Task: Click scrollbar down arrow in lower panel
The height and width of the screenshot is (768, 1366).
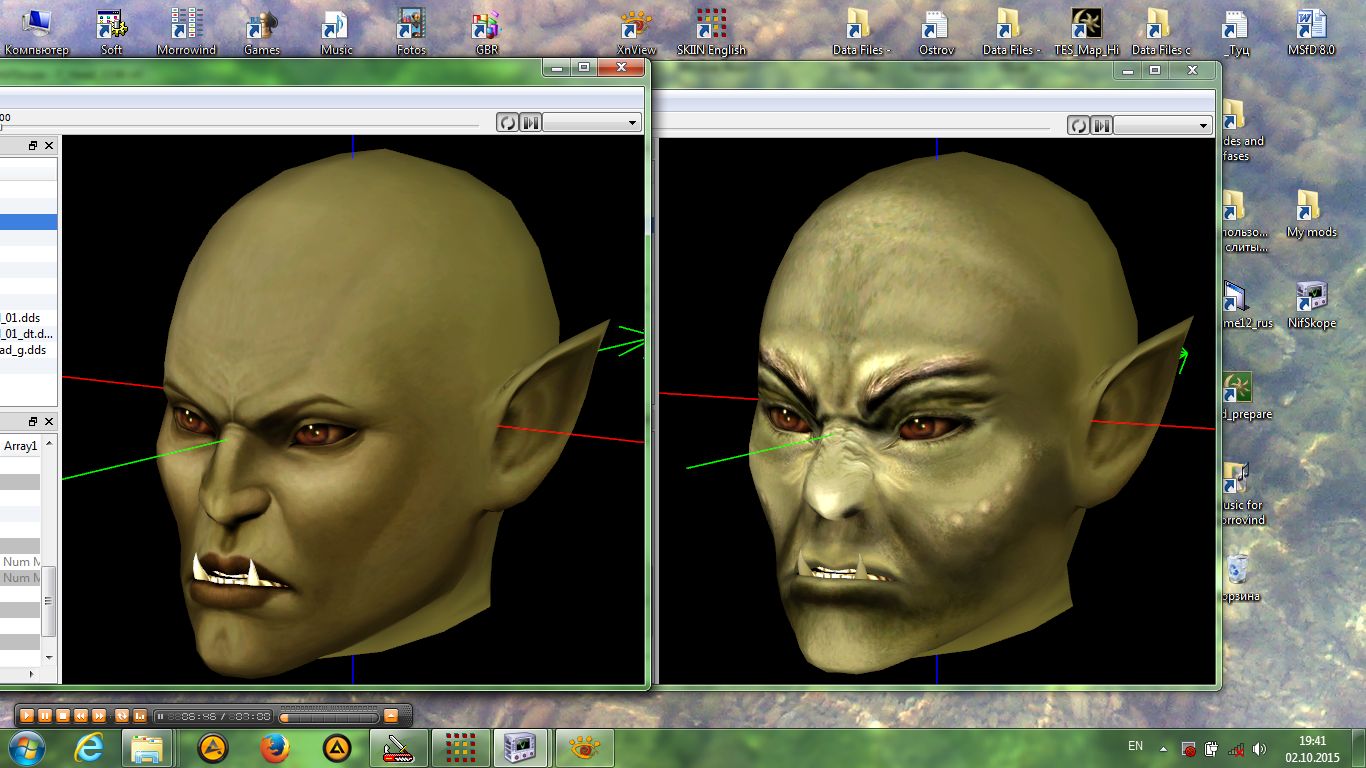Action: click(x=50, y=657)
